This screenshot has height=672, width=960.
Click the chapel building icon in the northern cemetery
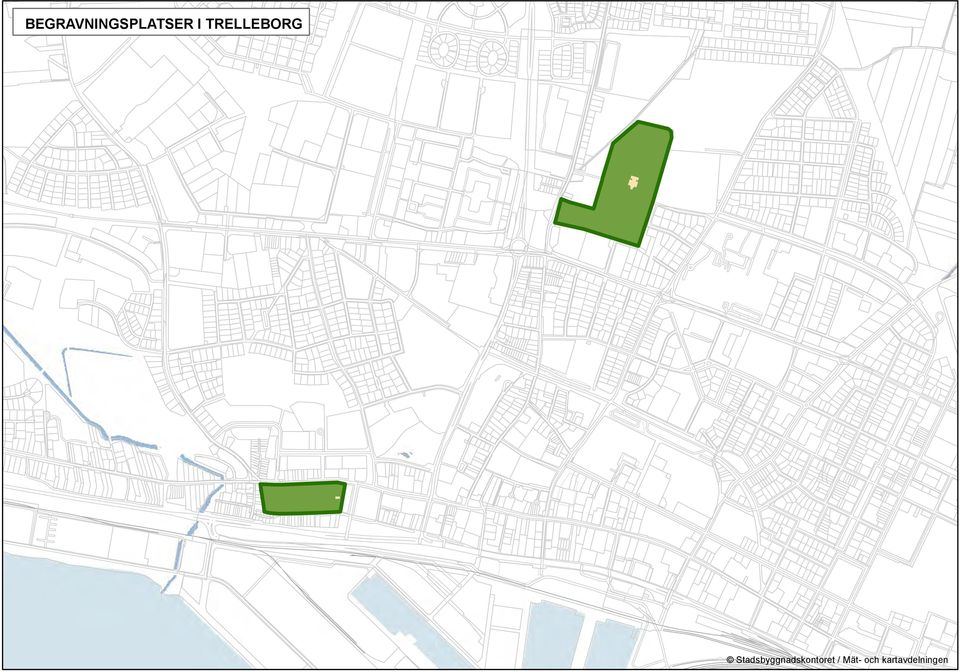point(633,182)
